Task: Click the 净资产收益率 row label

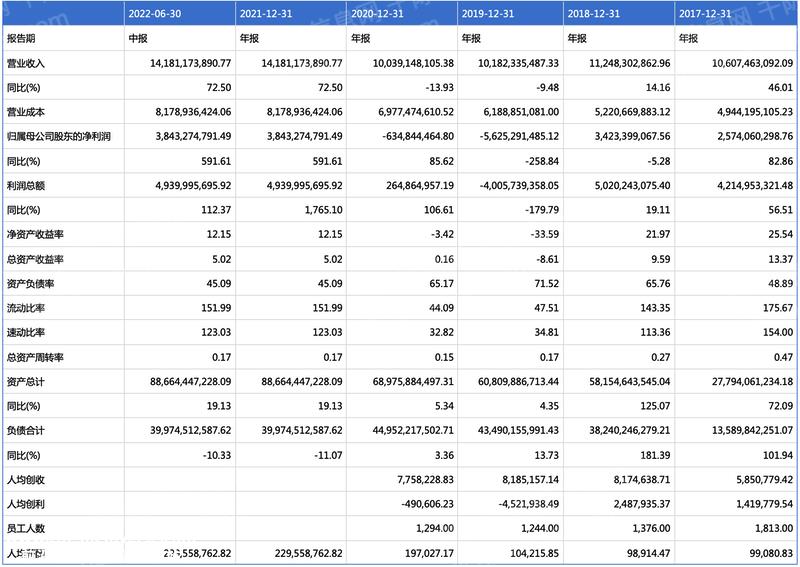Action: (x=35, y=234)
